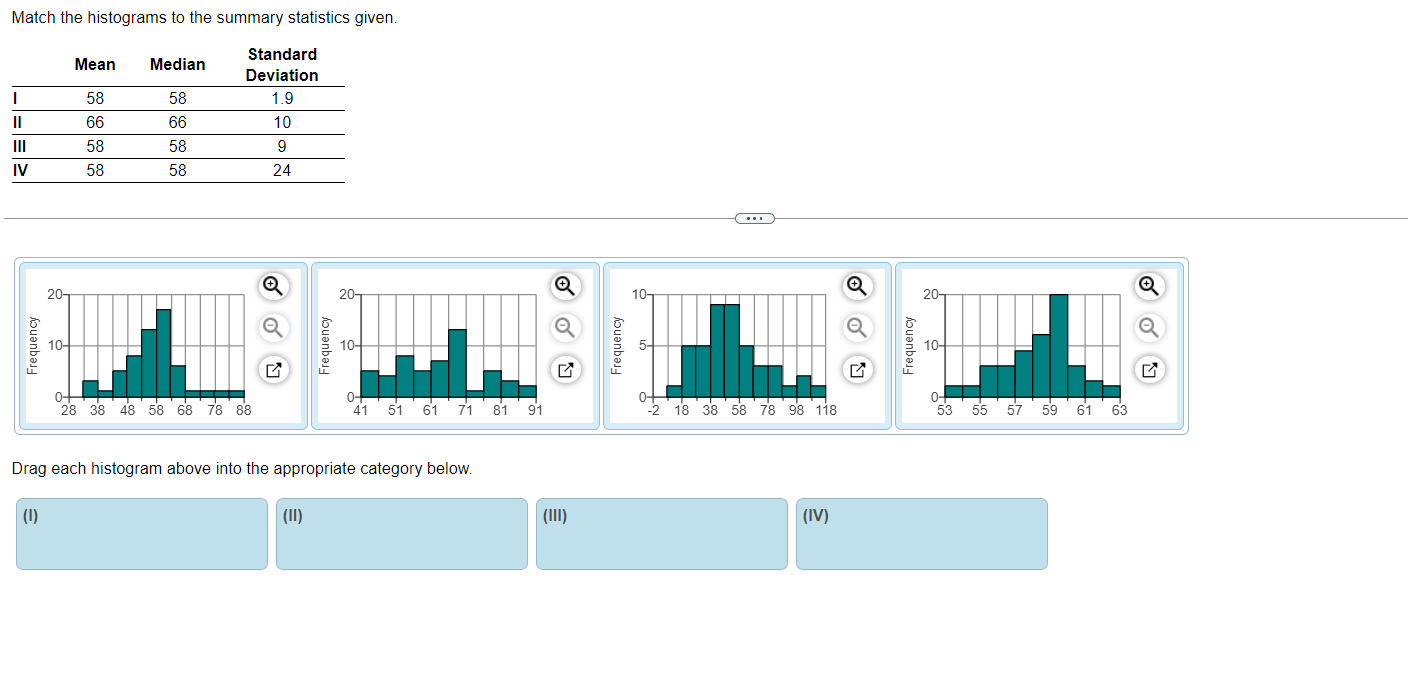This screenshot has width=1408, height=679.
Task: Zoom out on the third histogram
Action: point(856,327)
